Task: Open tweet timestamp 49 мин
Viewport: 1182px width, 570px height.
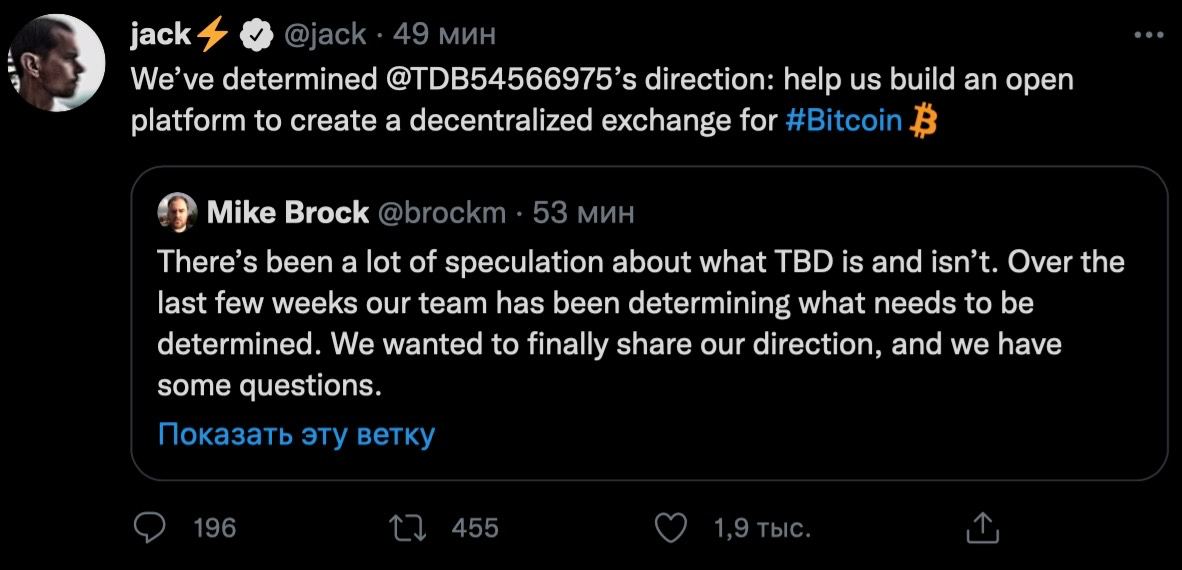Action: [445, 35]
